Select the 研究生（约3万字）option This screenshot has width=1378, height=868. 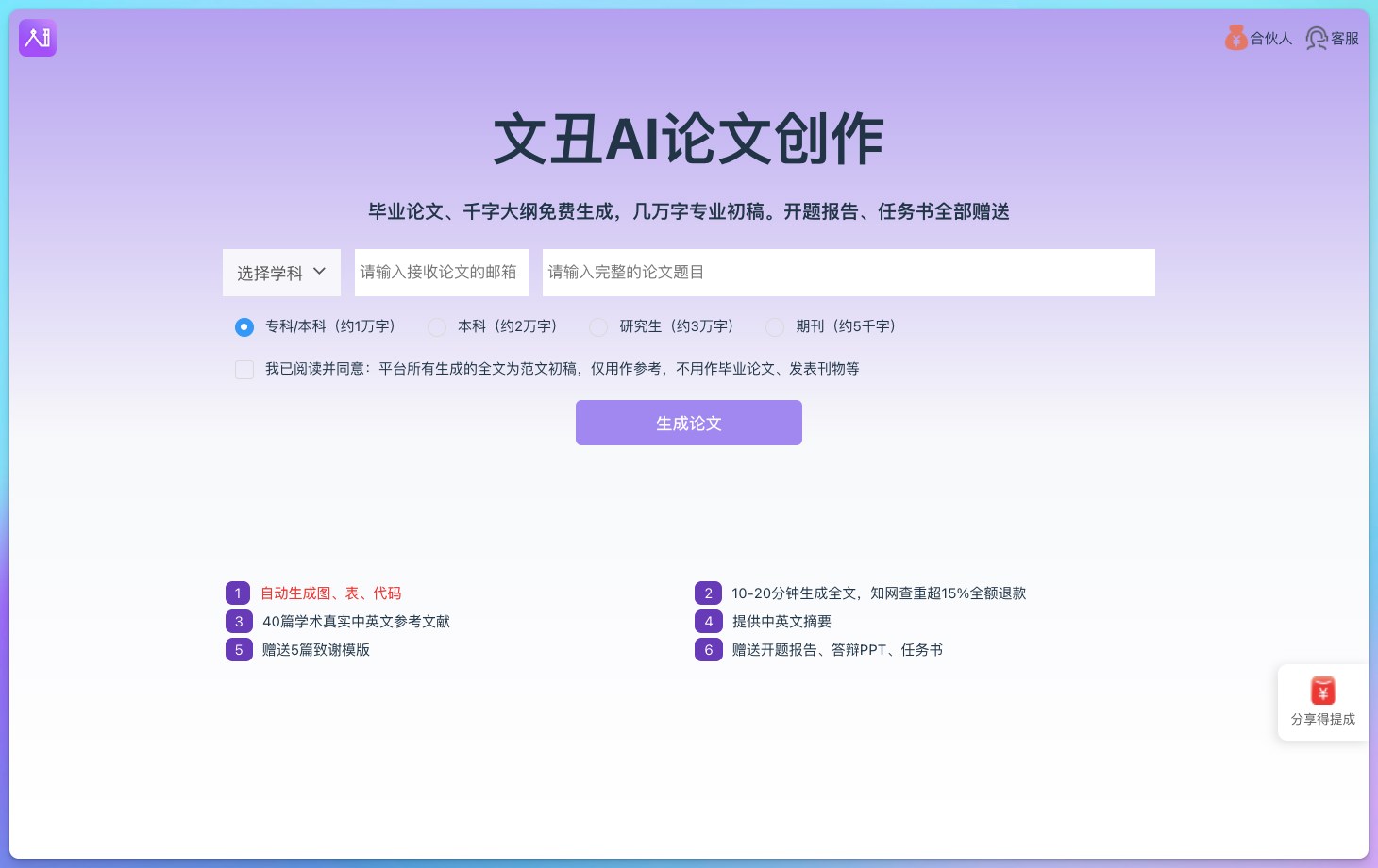point(598,327)
